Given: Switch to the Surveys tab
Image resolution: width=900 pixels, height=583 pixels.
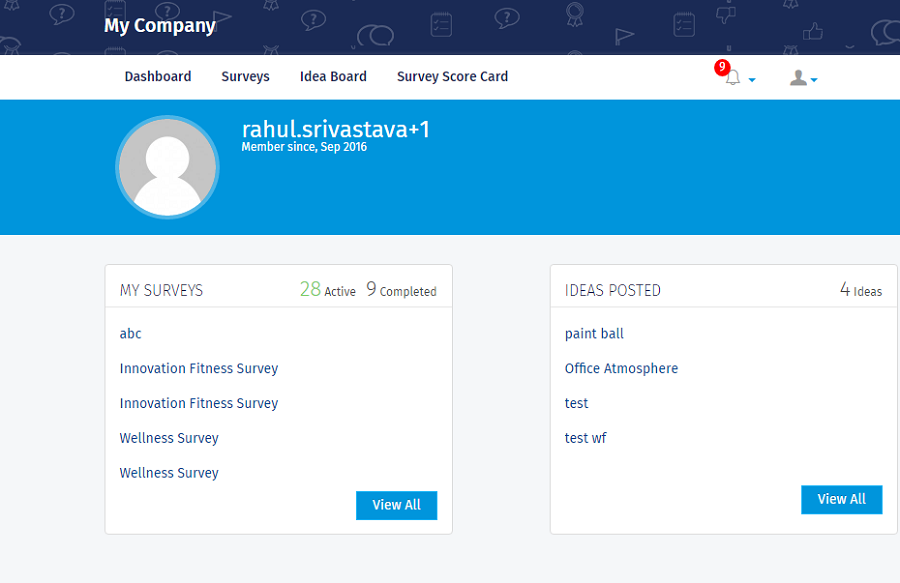Looking at the screenshot, I should click(245, 76).
